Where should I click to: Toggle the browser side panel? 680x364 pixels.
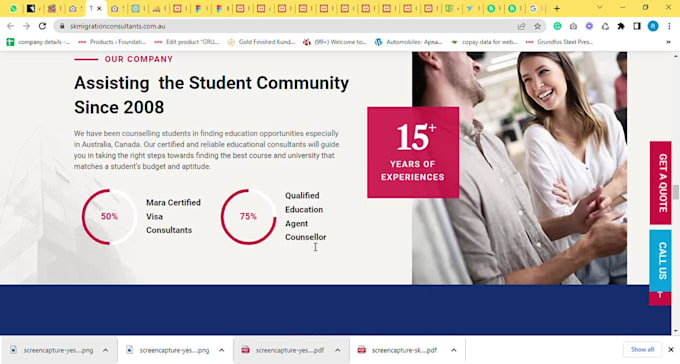637,26
